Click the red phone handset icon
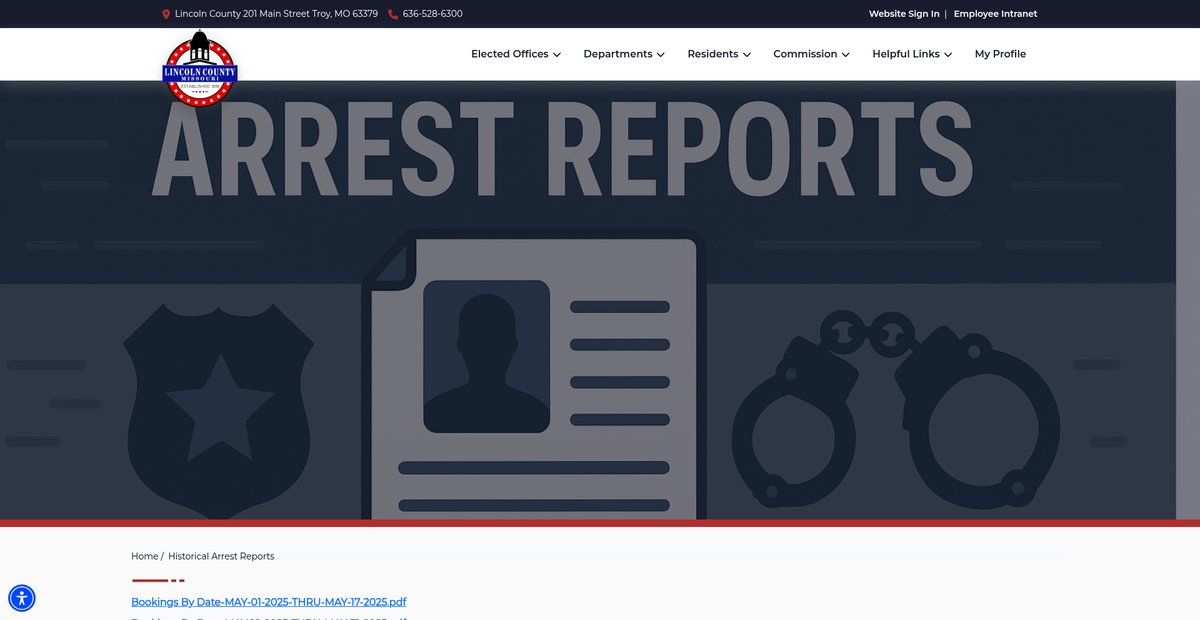The width and height of the screenshot is (1200, 620). [393, 14]
